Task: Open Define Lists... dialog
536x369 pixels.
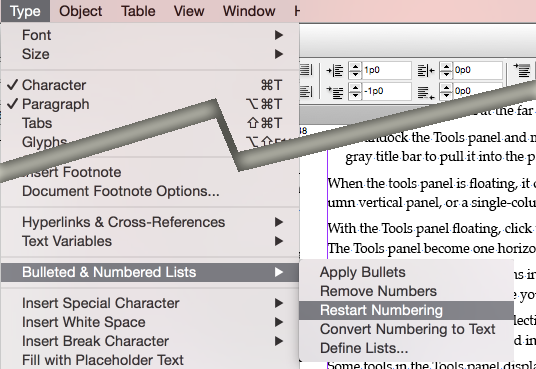Action: click(x=406, y=348)
